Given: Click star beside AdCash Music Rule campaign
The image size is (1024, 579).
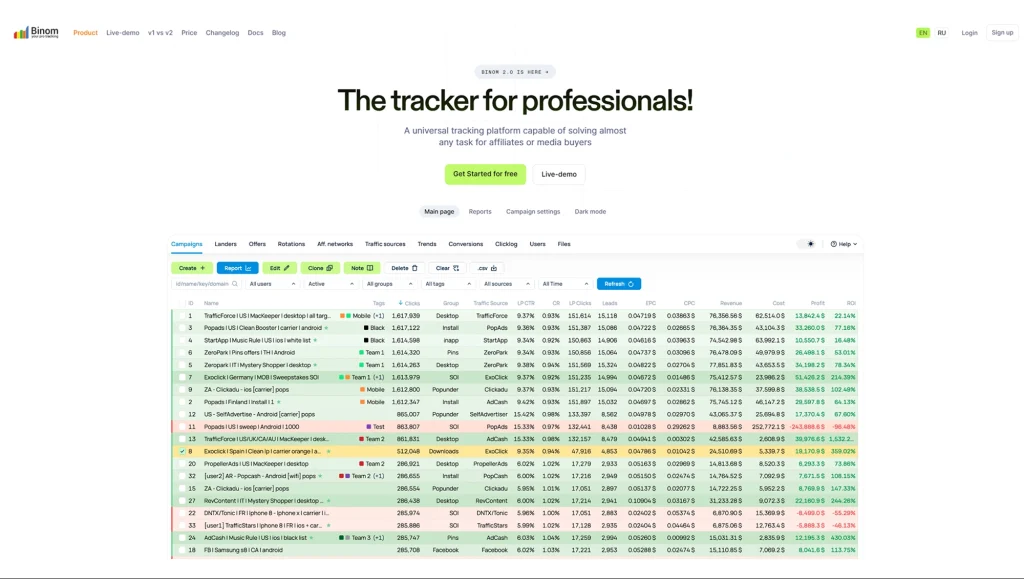Looking at the screenshot, I should [x=312, y=538].
